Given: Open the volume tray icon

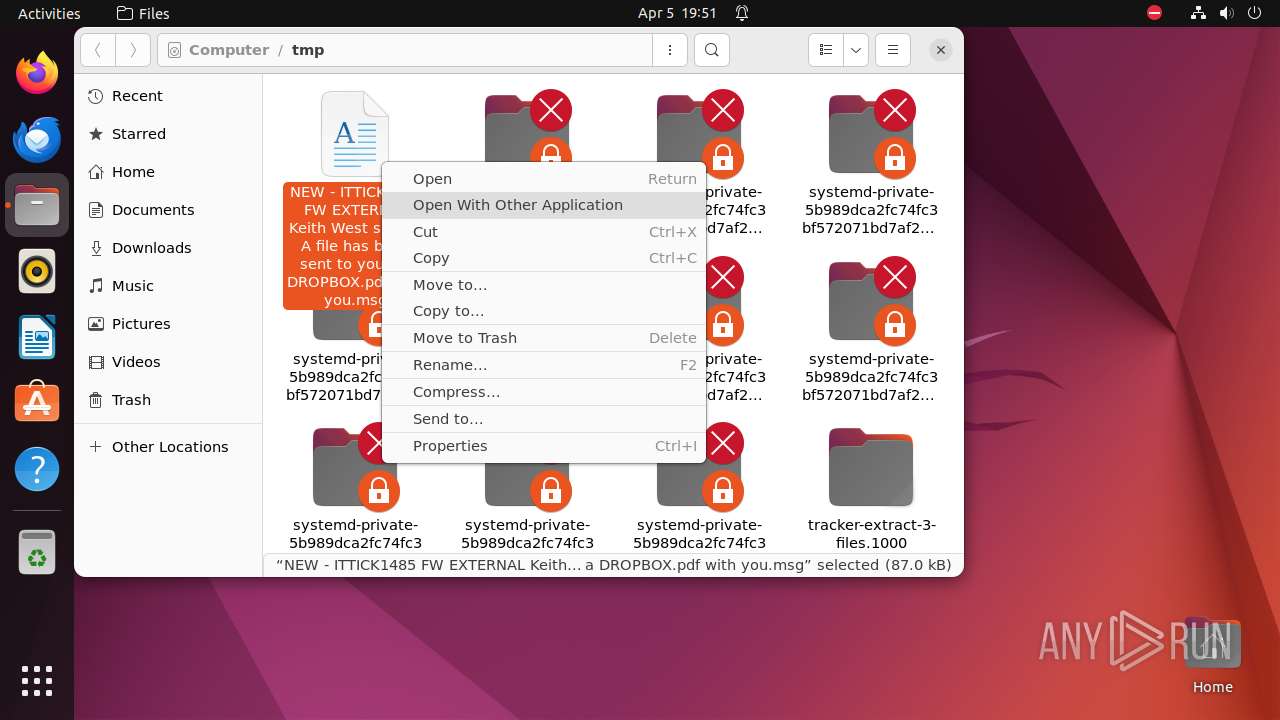Looking at the screenshot, I should pyautogui.click(x=1229, y=13).
